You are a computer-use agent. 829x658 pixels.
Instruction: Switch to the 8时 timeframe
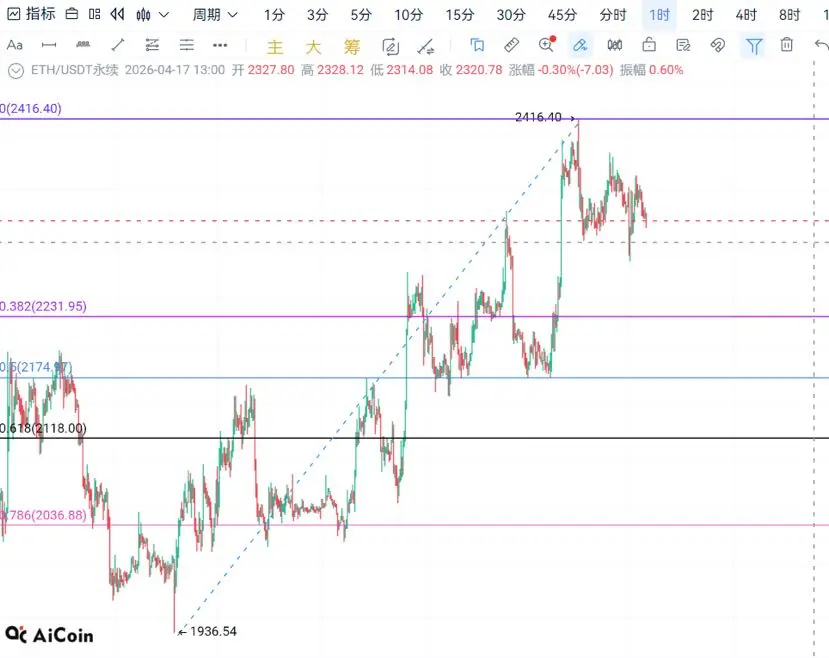[789, 15]
